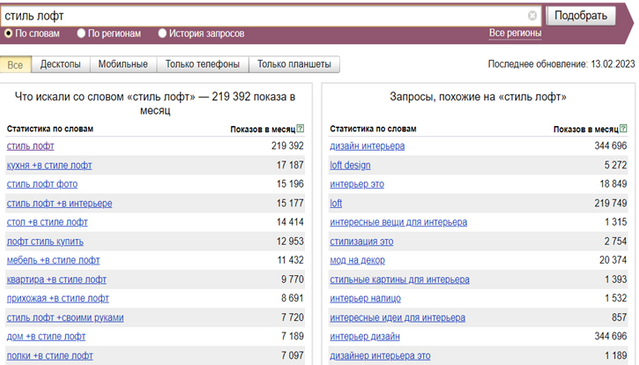Click the value '14 414' impressions

point(290,222)
